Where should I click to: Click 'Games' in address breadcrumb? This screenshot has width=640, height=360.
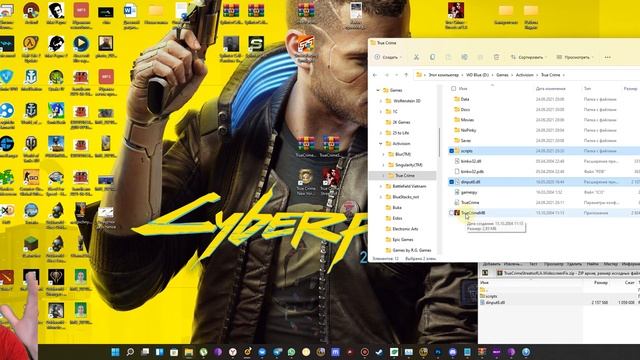pos(502,75)
